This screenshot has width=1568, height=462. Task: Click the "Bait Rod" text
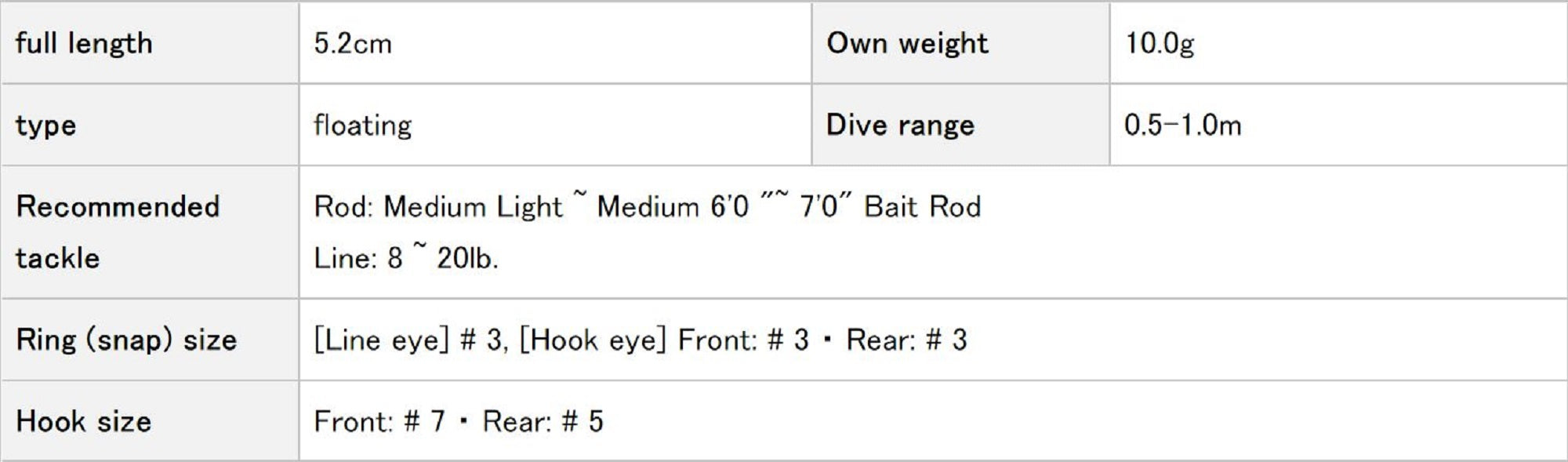922,207
